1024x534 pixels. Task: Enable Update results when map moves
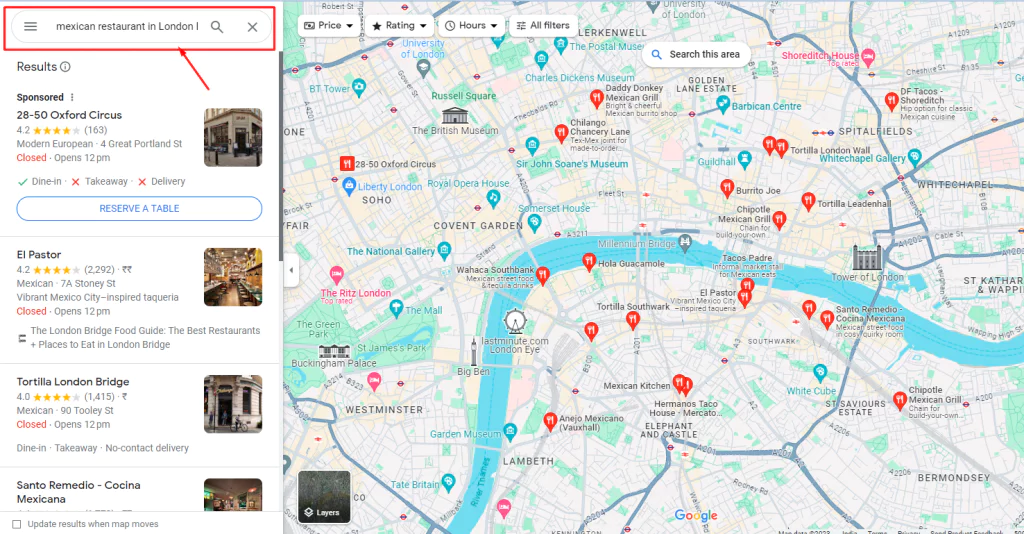(x=17, y=524)
